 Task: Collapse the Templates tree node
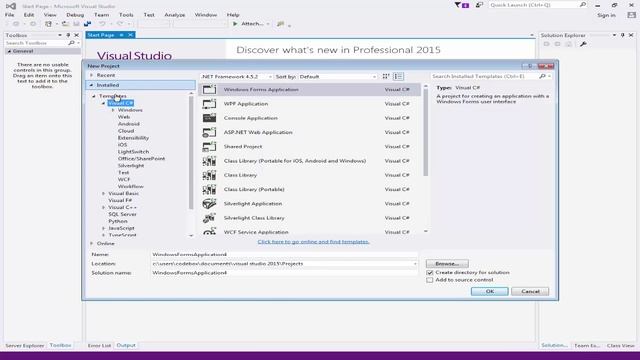94,96
